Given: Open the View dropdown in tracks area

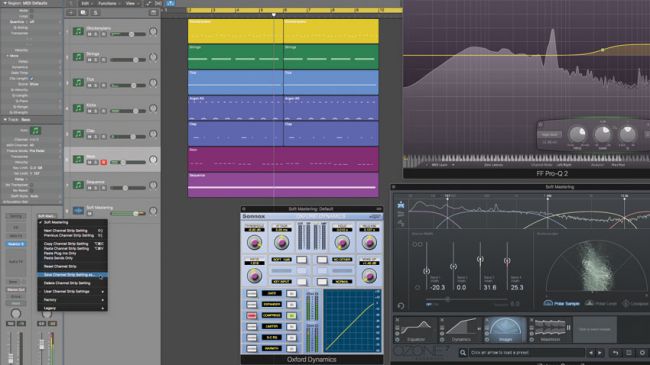Looking at the screenshot, I should [x=131, y=3].
